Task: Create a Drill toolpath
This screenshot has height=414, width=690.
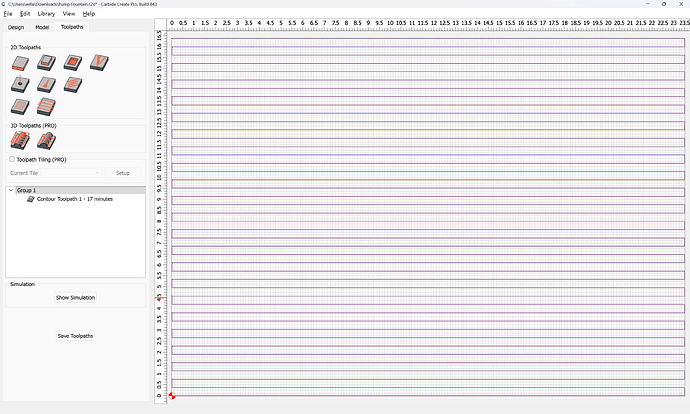Action: [x=20, y=84]
